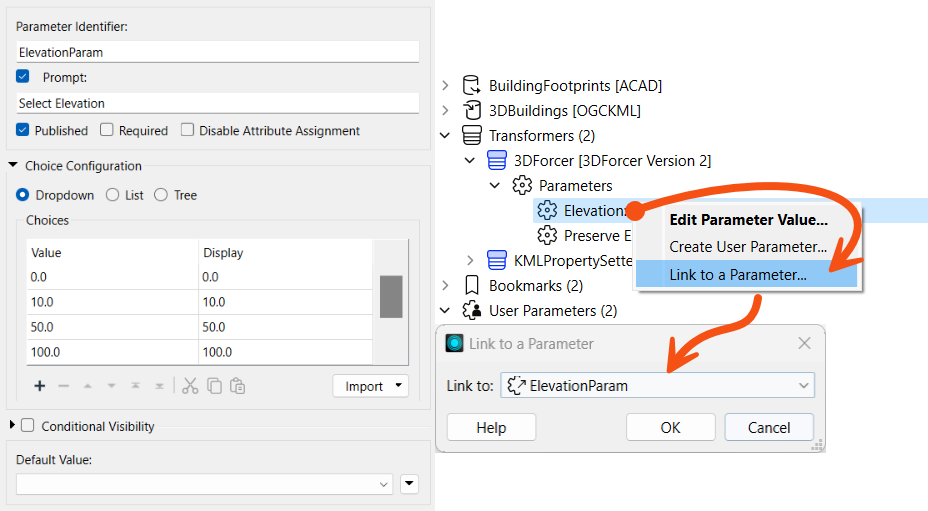Collapse the Transformers (2) node
This screenshot has width=928, height=511.
point(445,136)
